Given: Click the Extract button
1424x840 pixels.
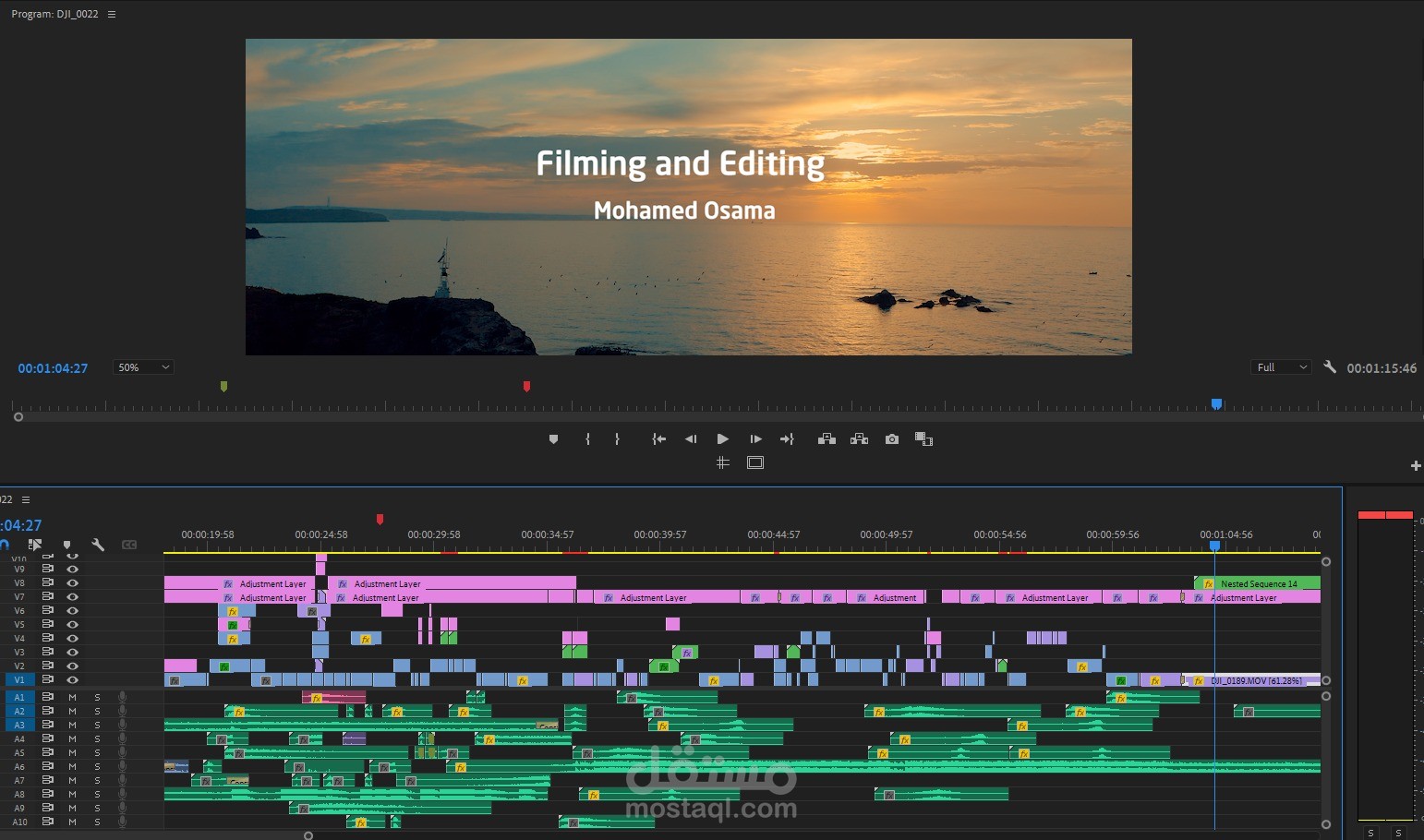Looking at the screenshot, I should pos(859,439).
